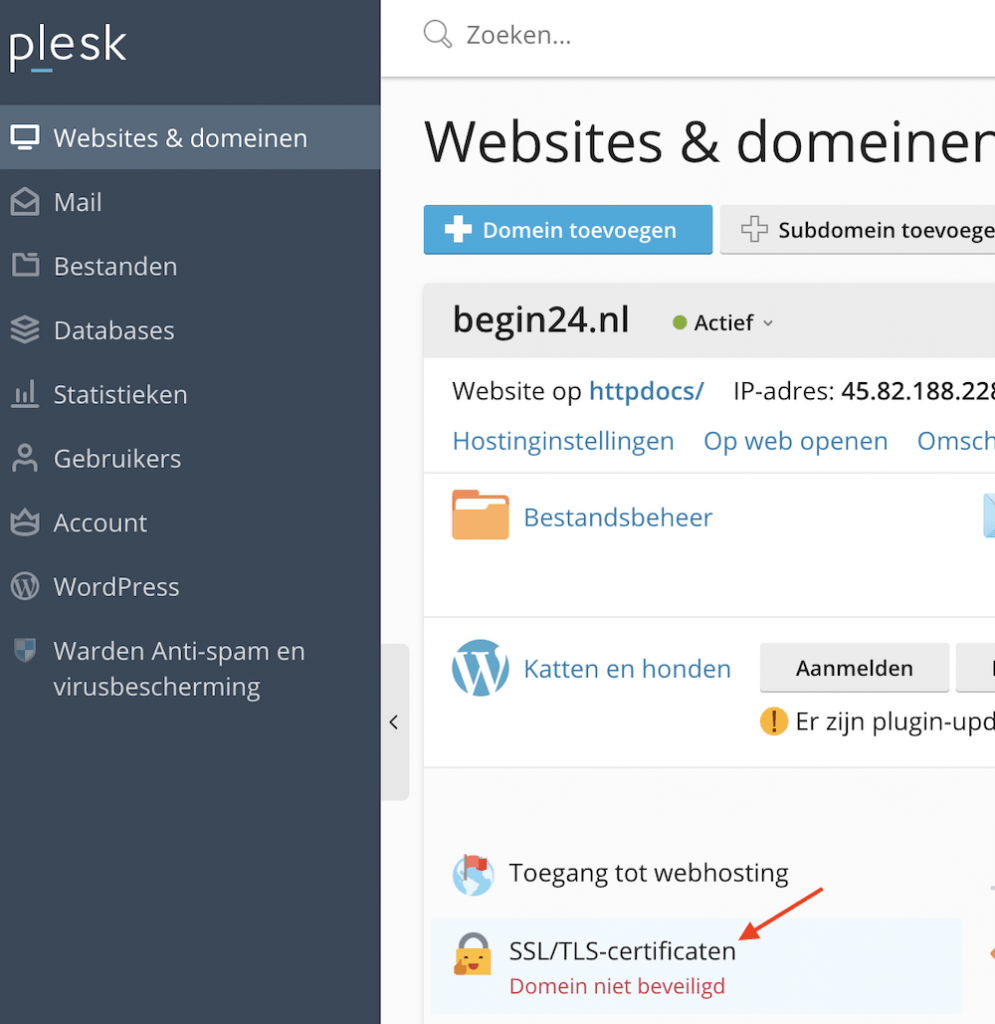Select the Bestanden sidebar icon

pos(24,266)
